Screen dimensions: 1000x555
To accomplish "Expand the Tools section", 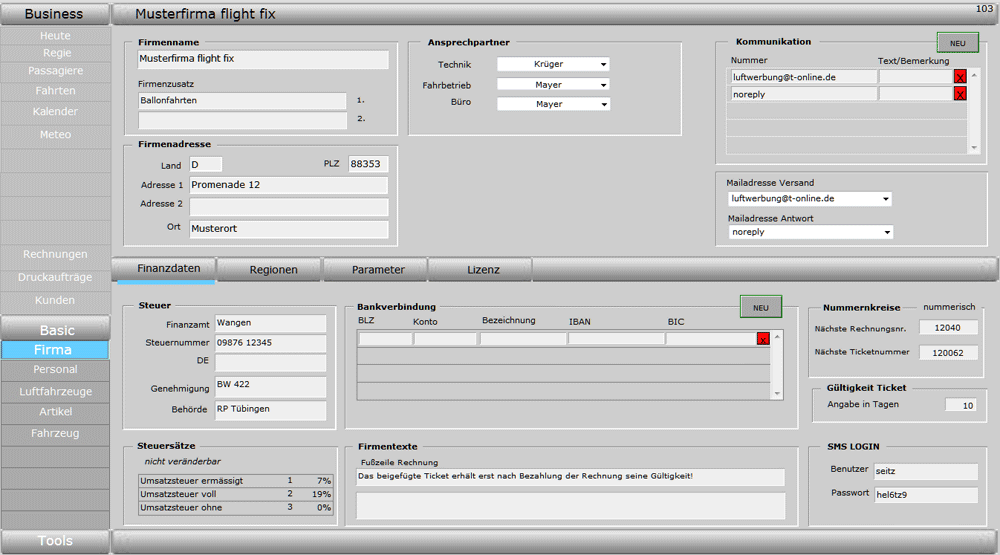I will (55, 541).
